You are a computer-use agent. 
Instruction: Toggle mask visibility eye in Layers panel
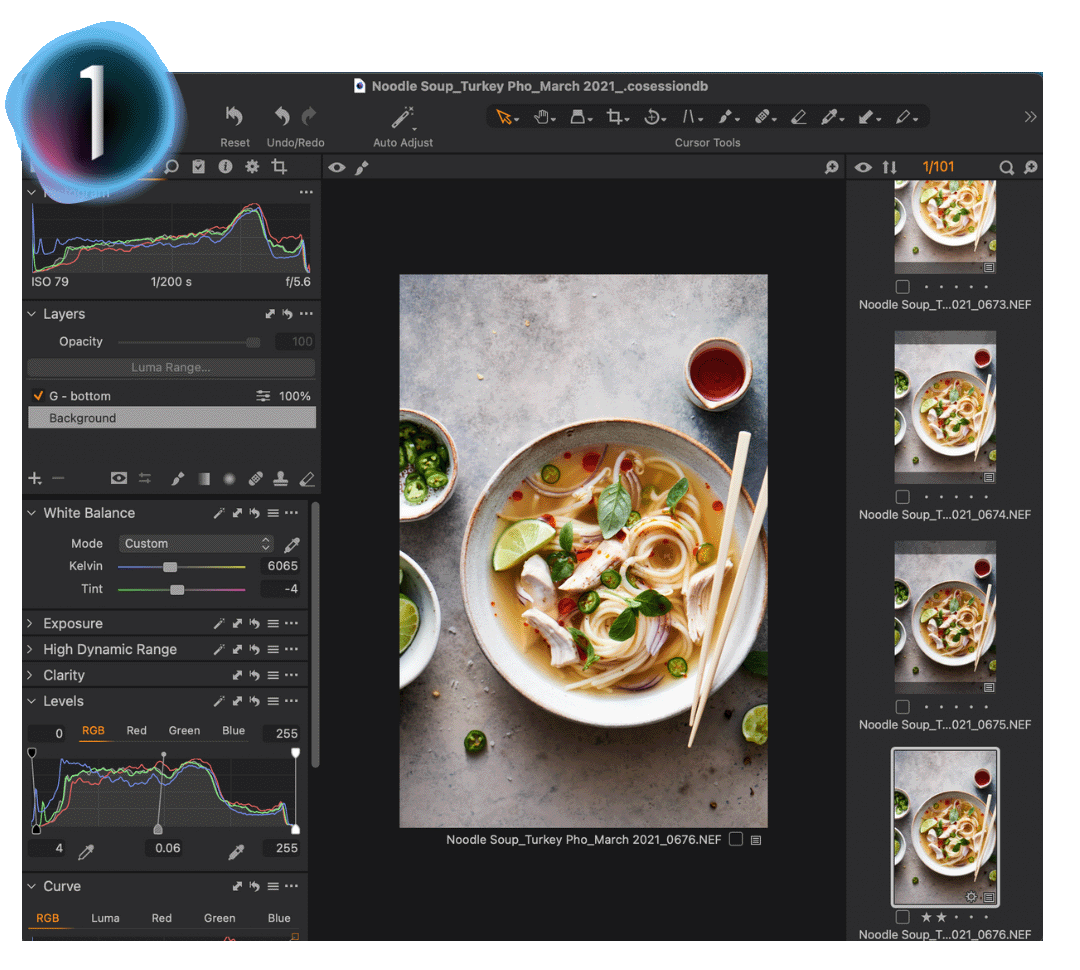pyautogui.click(x=118, y=478)
